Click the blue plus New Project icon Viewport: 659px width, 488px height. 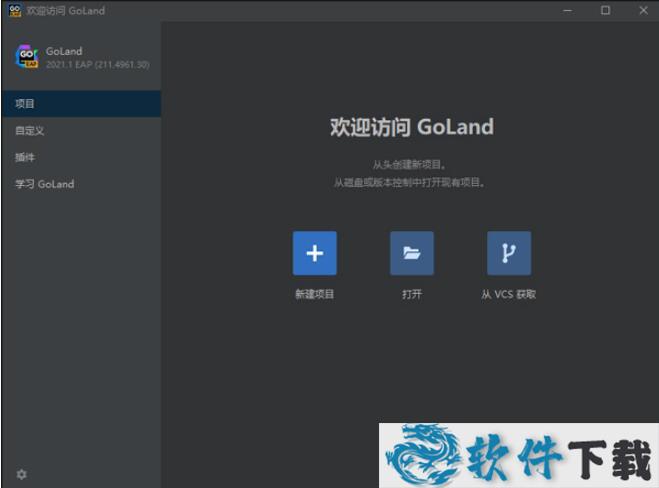pyautogui.click(x=314, y=253)
